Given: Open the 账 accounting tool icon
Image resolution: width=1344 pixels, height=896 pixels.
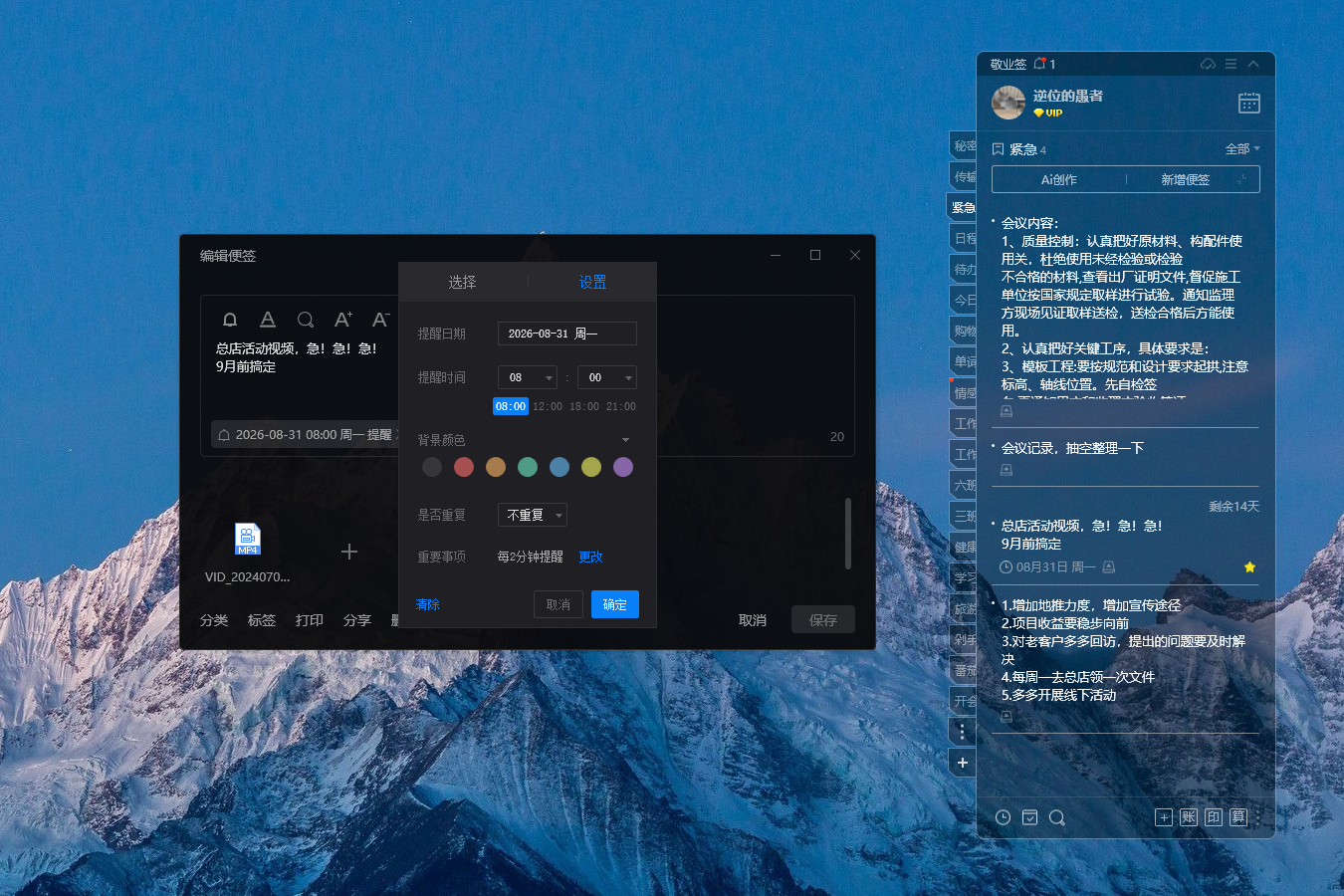Looking at the screenshot, I should 1189,817.
